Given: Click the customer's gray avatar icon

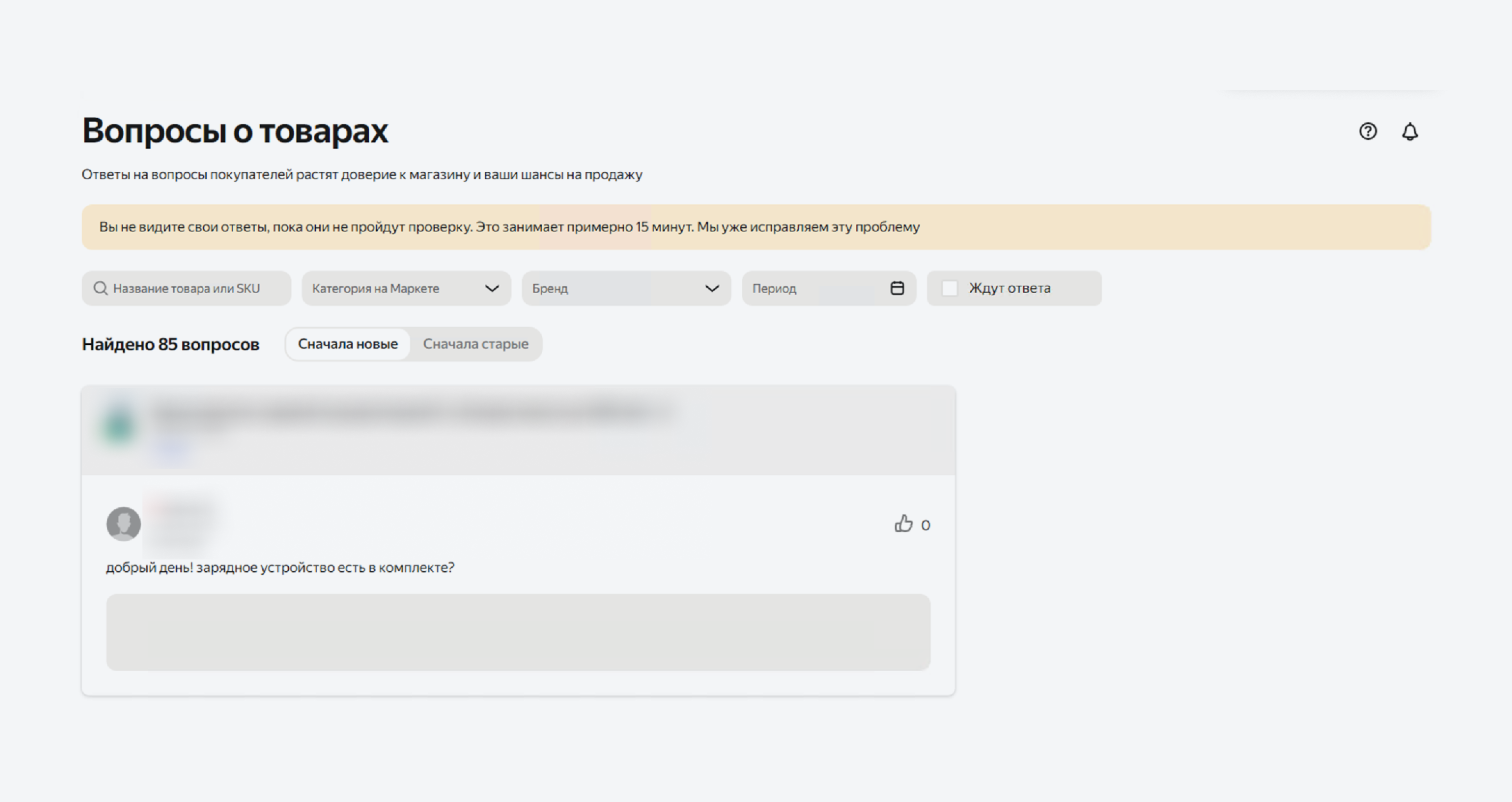Looking at the screenshot, I should [123, 524].
